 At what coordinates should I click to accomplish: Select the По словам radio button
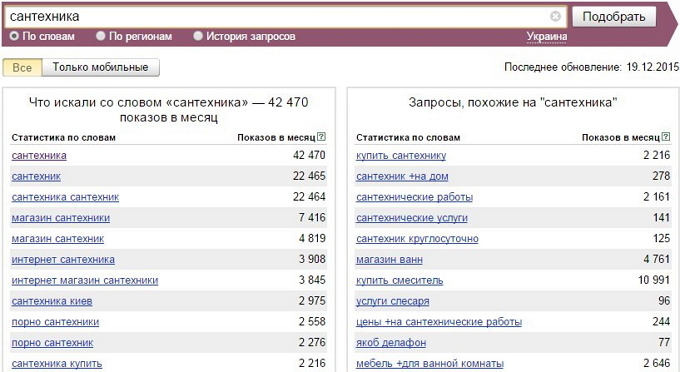14,36
